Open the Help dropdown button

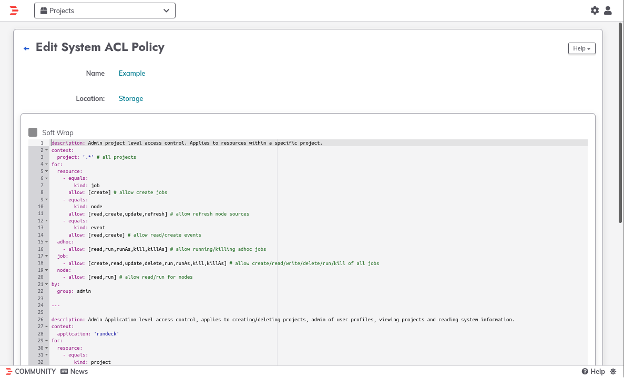(581, 49)
